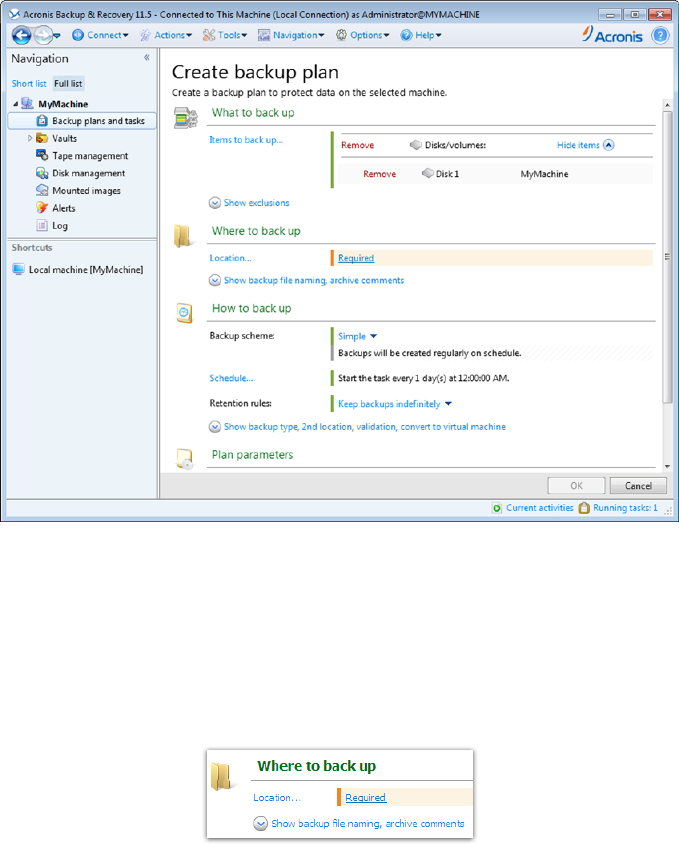Open the Log icon in the navigation tree
The height and width of the screenshot is (849, 679).
[42, 225]
